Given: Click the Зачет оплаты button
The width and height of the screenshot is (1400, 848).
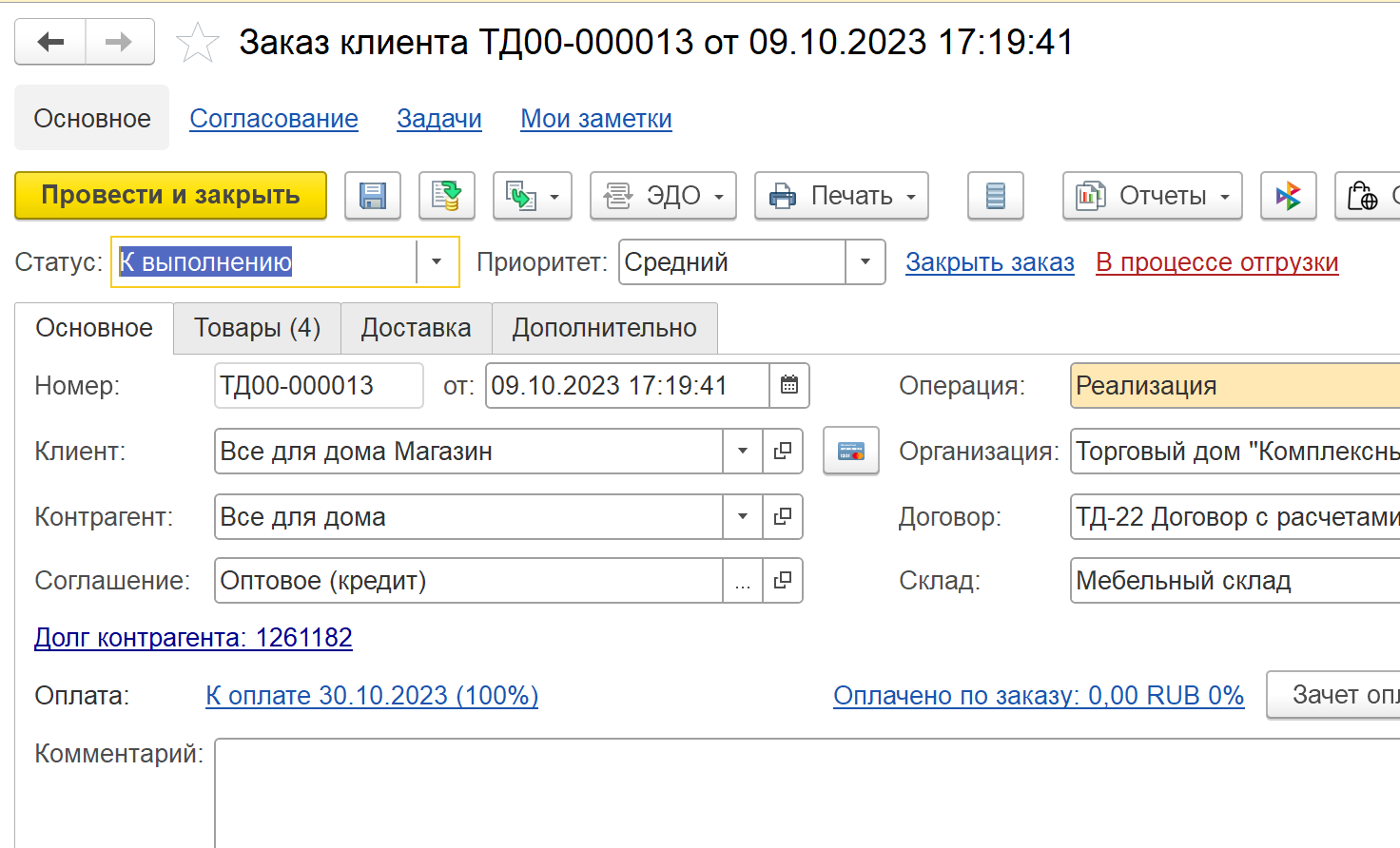Looking at the screenshot, I should [1333, 695].
